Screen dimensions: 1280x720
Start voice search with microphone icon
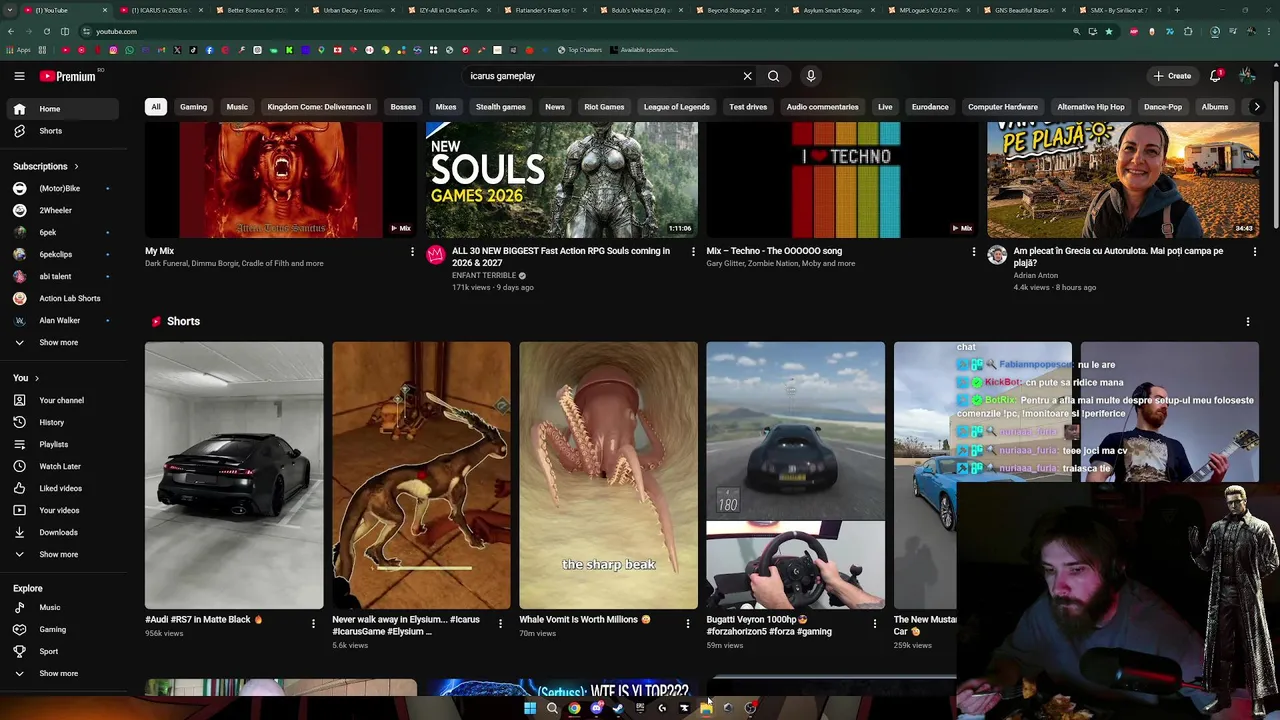pyautogui.click(x=811, y=76)
